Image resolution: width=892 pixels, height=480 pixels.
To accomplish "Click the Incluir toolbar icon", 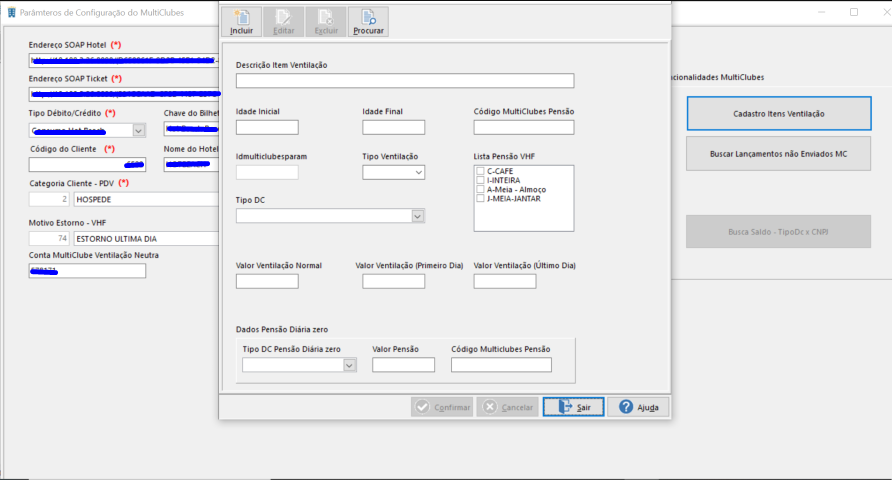I will [241, 22].
